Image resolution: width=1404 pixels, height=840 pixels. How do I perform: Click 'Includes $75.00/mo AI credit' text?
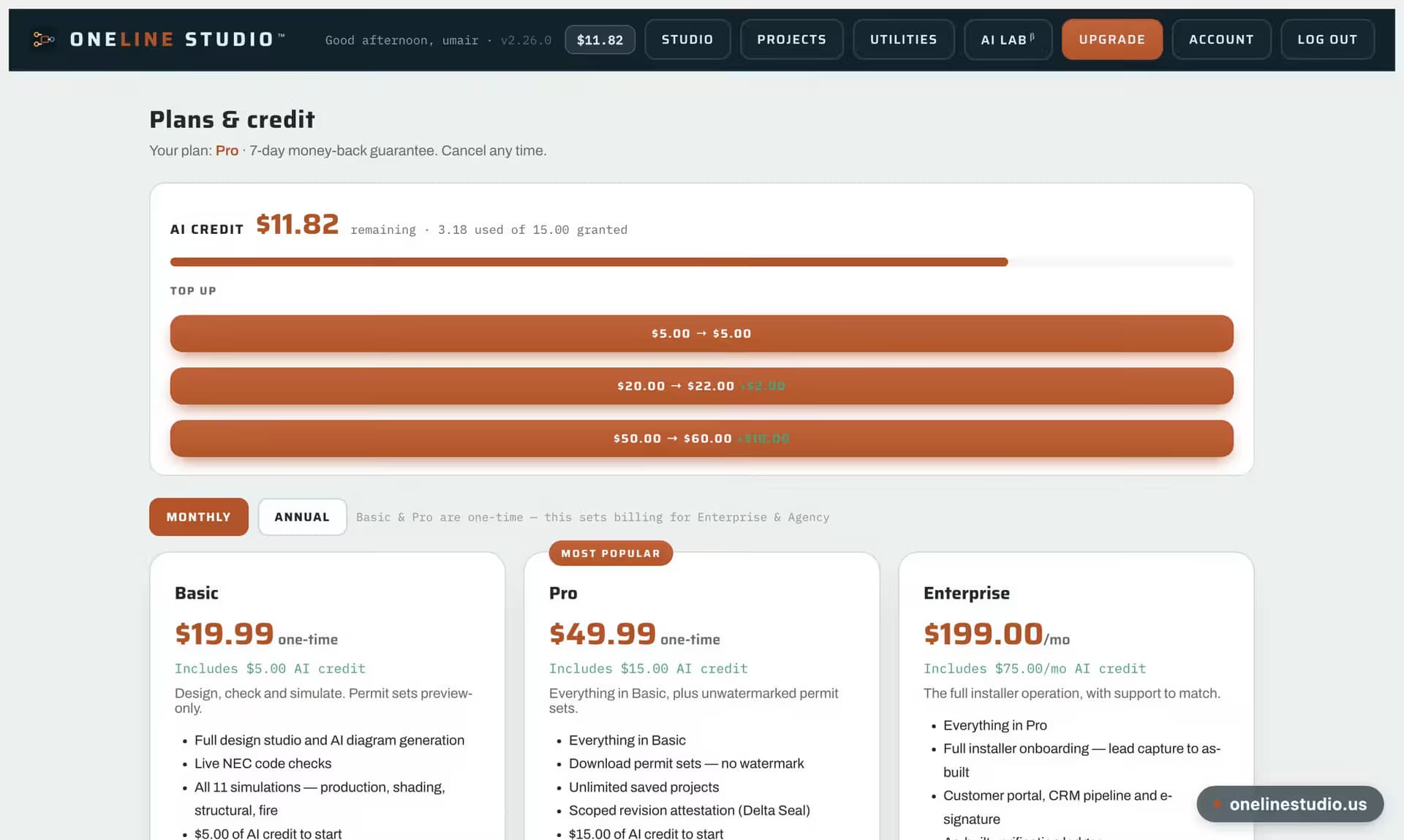pos(1035,668)
